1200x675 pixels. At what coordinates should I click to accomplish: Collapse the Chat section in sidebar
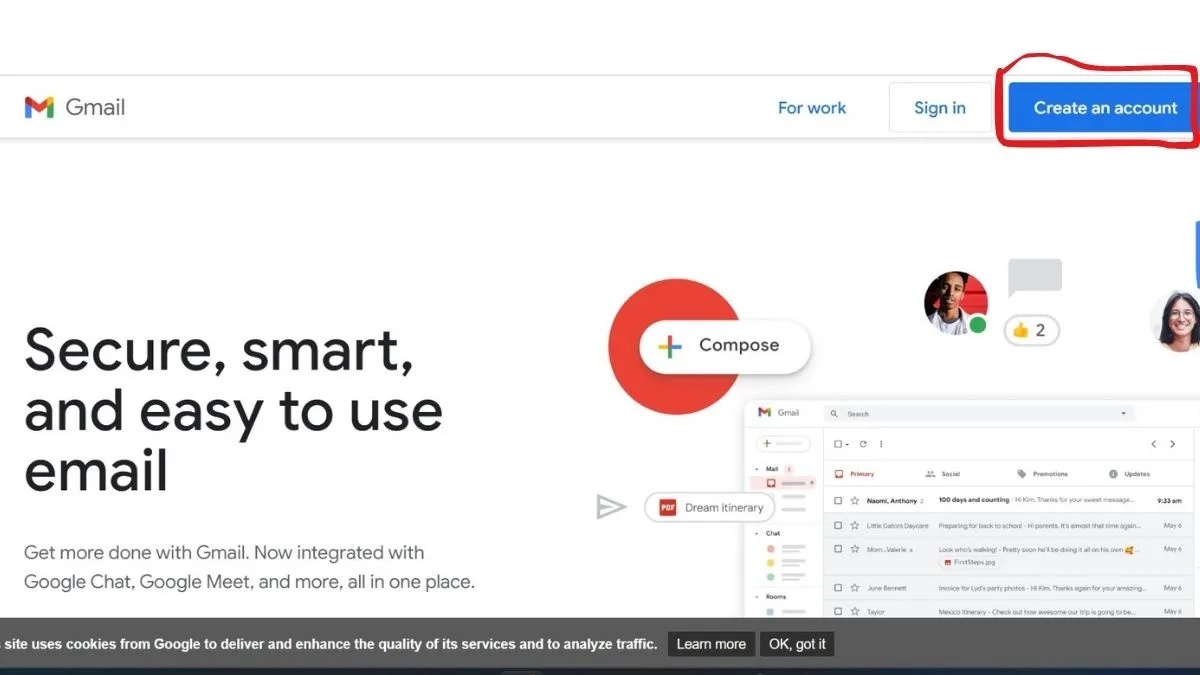click(757, 533)
